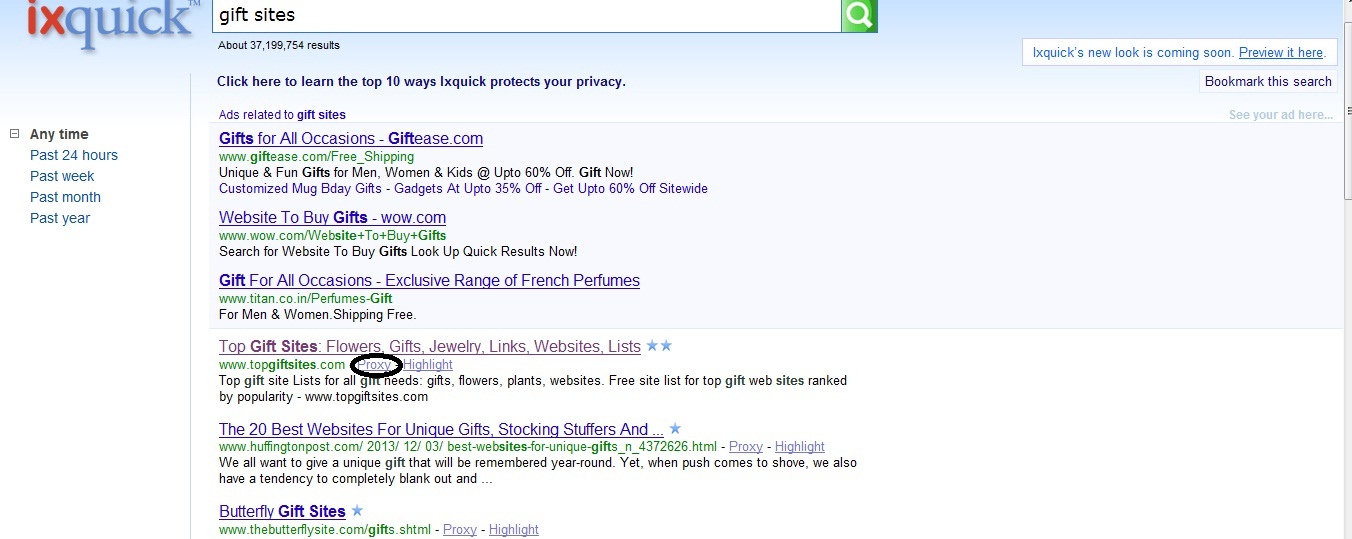Click www.topgiftsites.com green URL text
The width and height of the screenshot is (1352, 539).
click(282, 365)
